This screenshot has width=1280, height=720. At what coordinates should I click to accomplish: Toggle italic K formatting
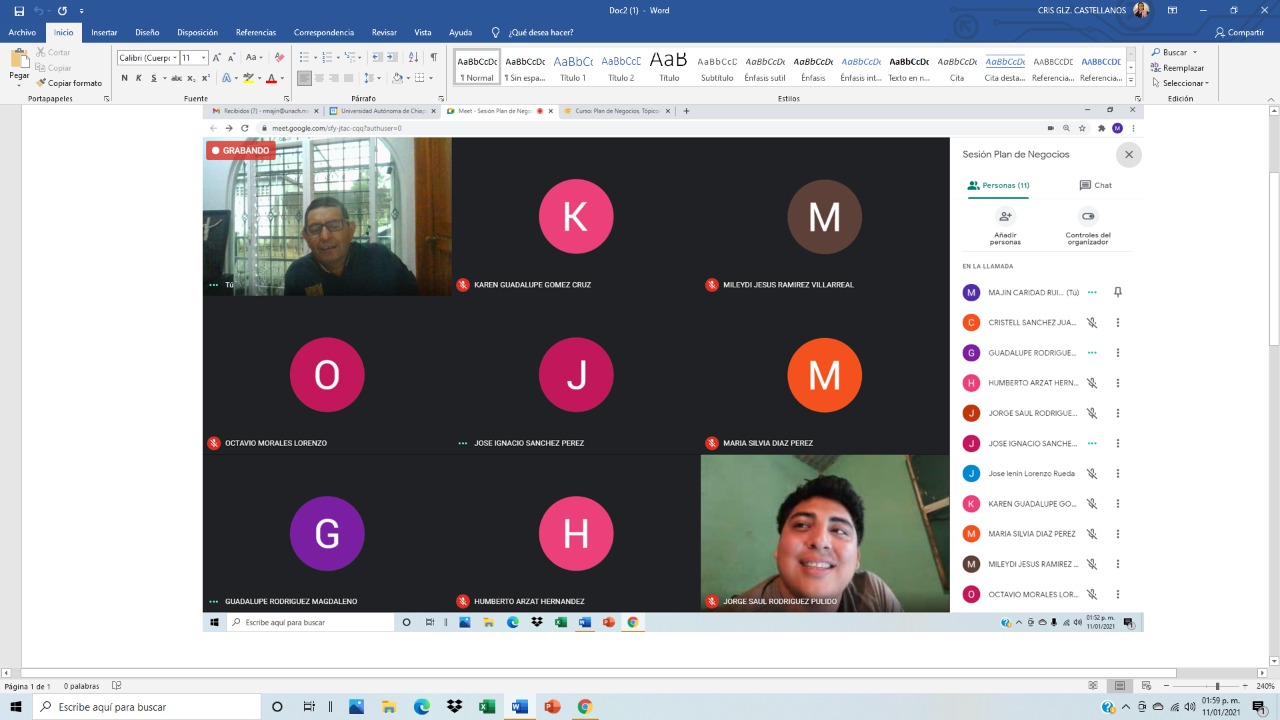click(138, 78)
